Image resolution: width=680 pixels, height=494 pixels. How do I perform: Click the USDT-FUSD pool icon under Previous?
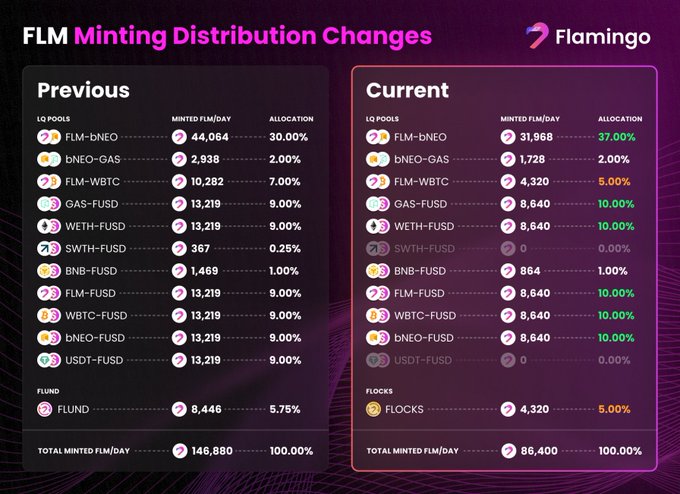49,360
